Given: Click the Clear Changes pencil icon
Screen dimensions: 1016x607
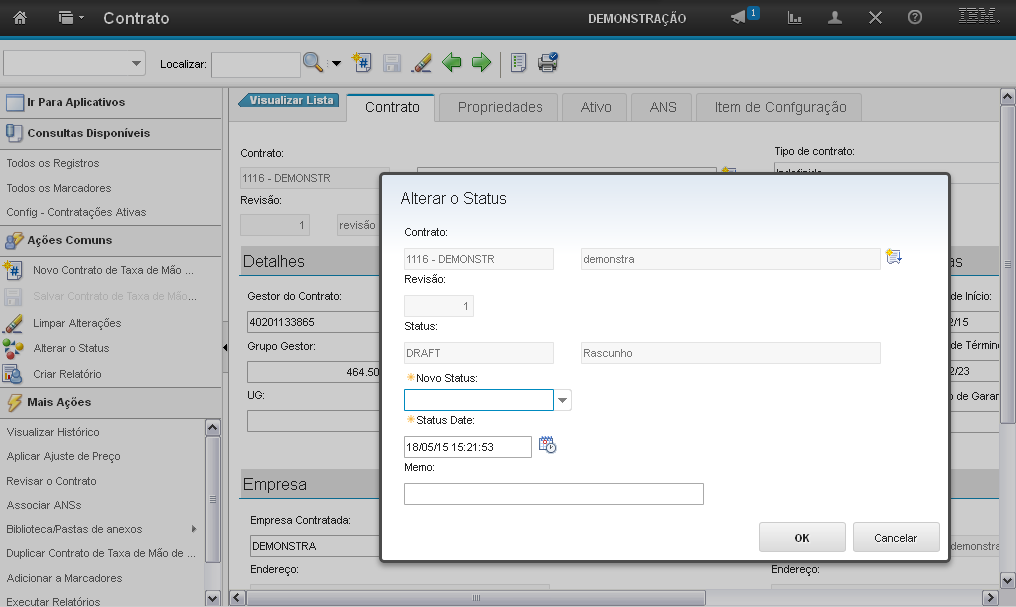Looking at the screenshot, I should 421,63.
